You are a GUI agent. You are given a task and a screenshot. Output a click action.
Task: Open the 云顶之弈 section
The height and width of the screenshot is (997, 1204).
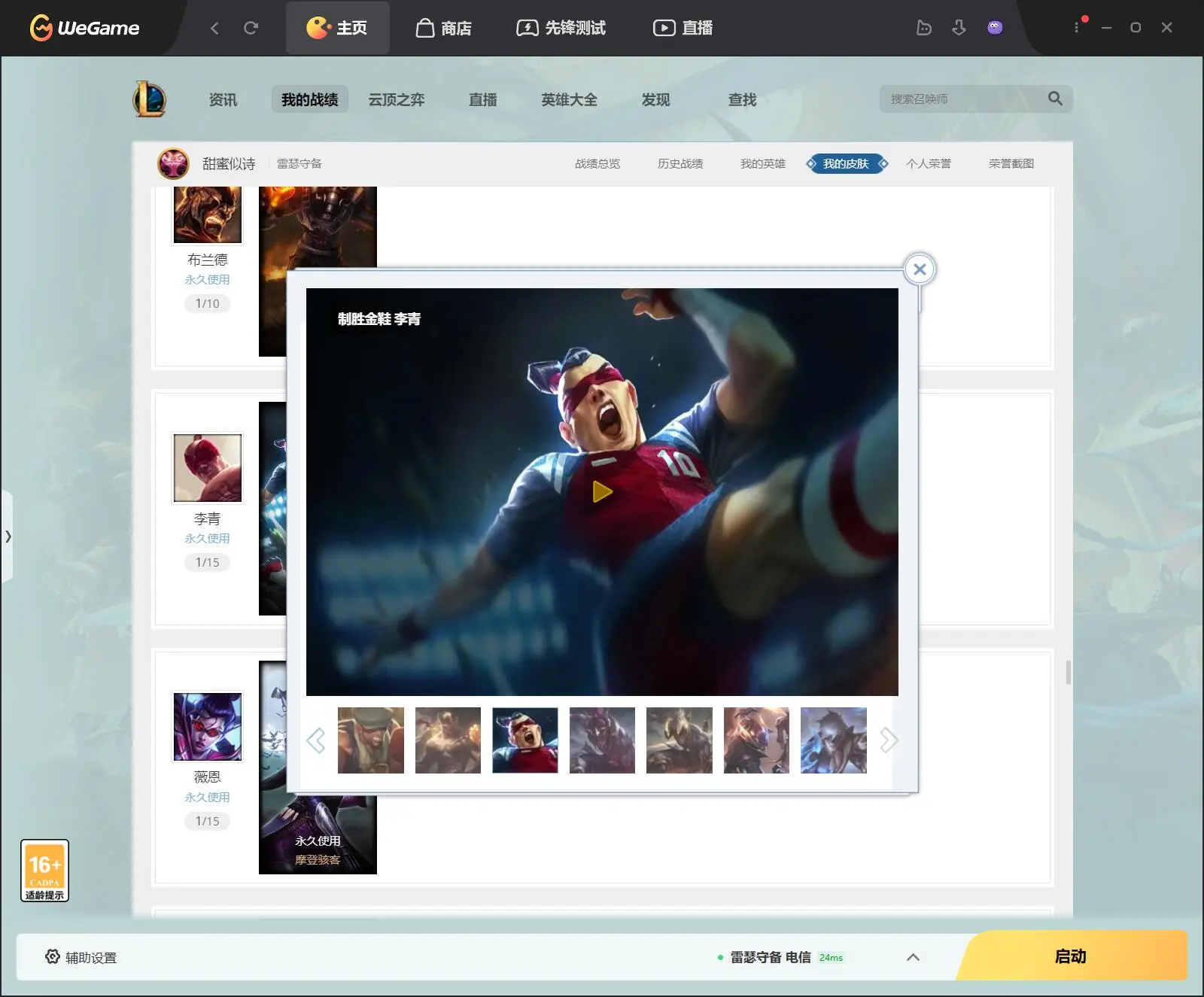(396, 99)
